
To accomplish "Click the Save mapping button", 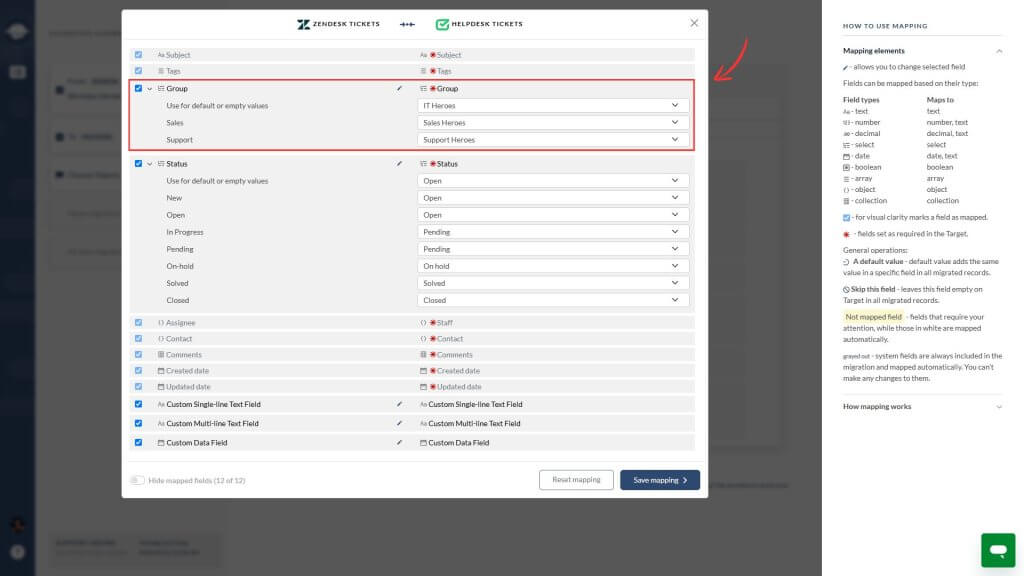I will coord(660,480).
